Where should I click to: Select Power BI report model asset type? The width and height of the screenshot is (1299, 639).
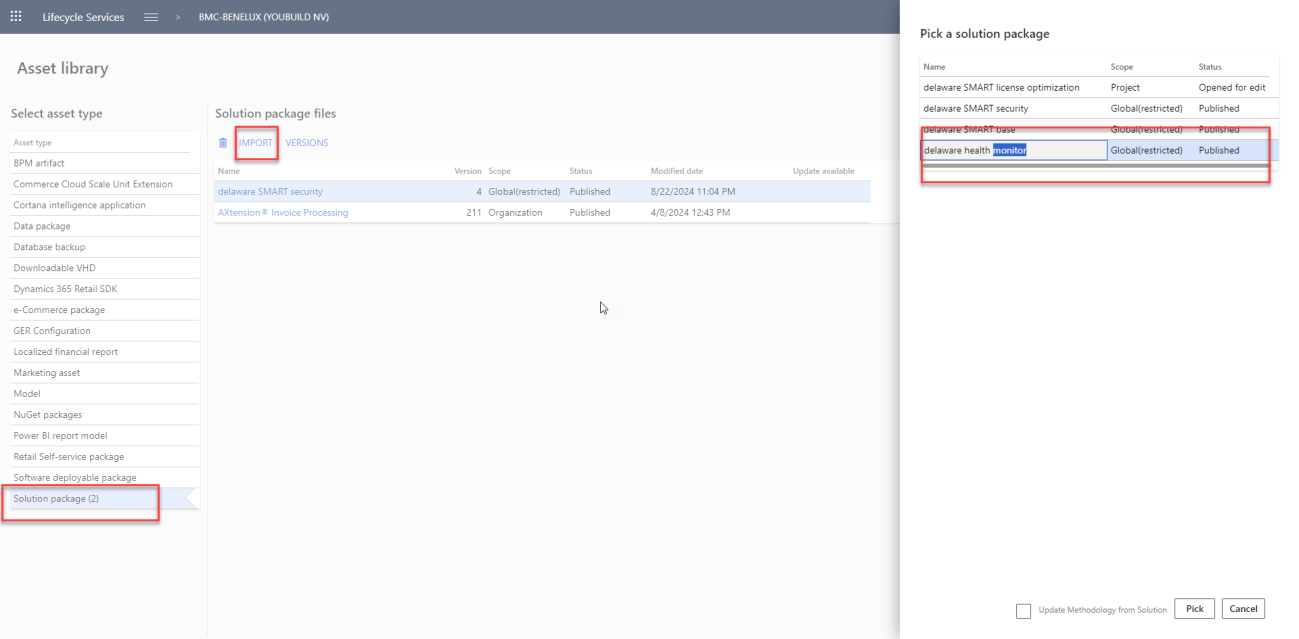pyautogui.click(x=105, y=436)
